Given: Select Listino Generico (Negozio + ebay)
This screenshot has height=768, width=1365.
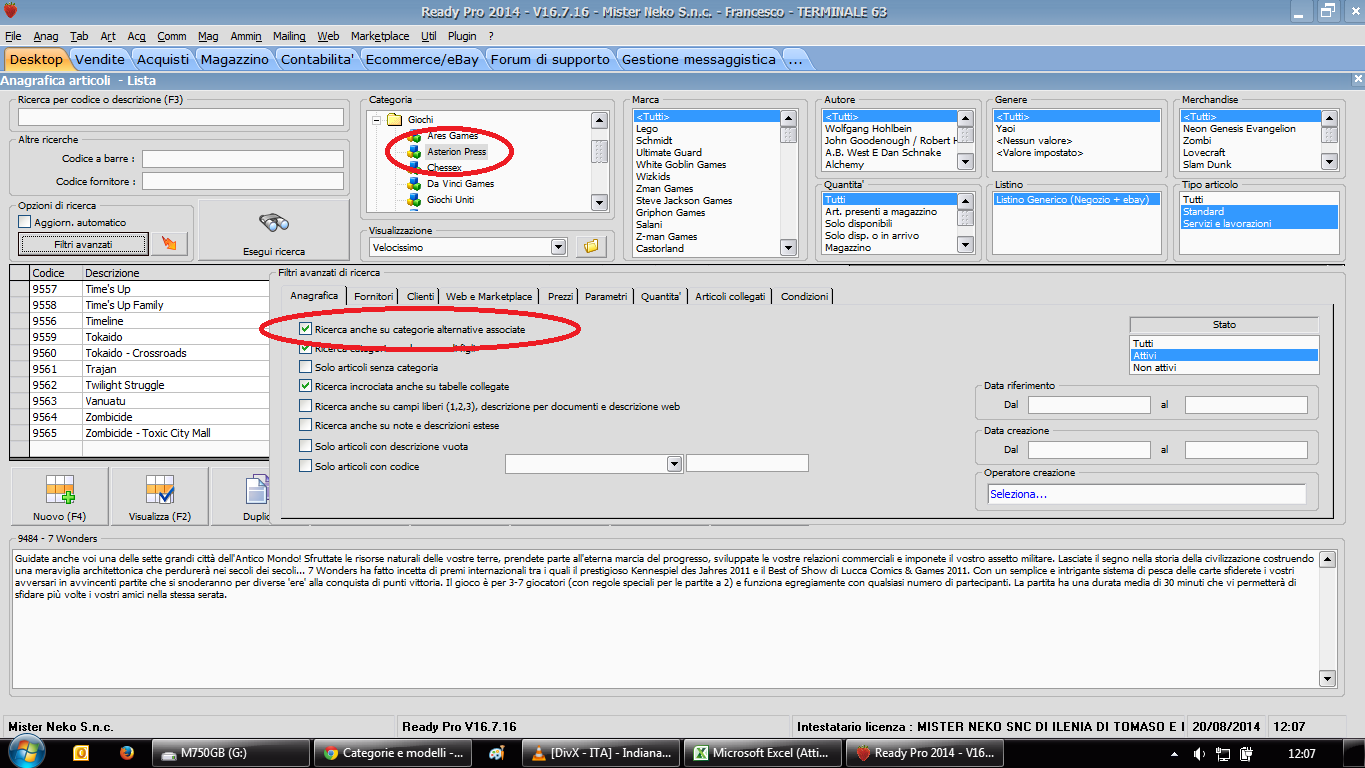Looking at the screenshot, I should coord(1077,200).
